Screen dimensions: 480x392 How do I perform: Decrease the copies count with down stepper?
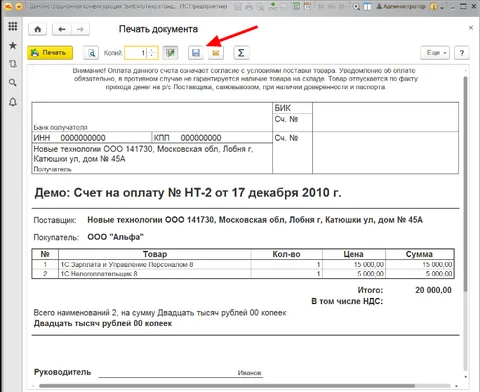click(152, 56)
